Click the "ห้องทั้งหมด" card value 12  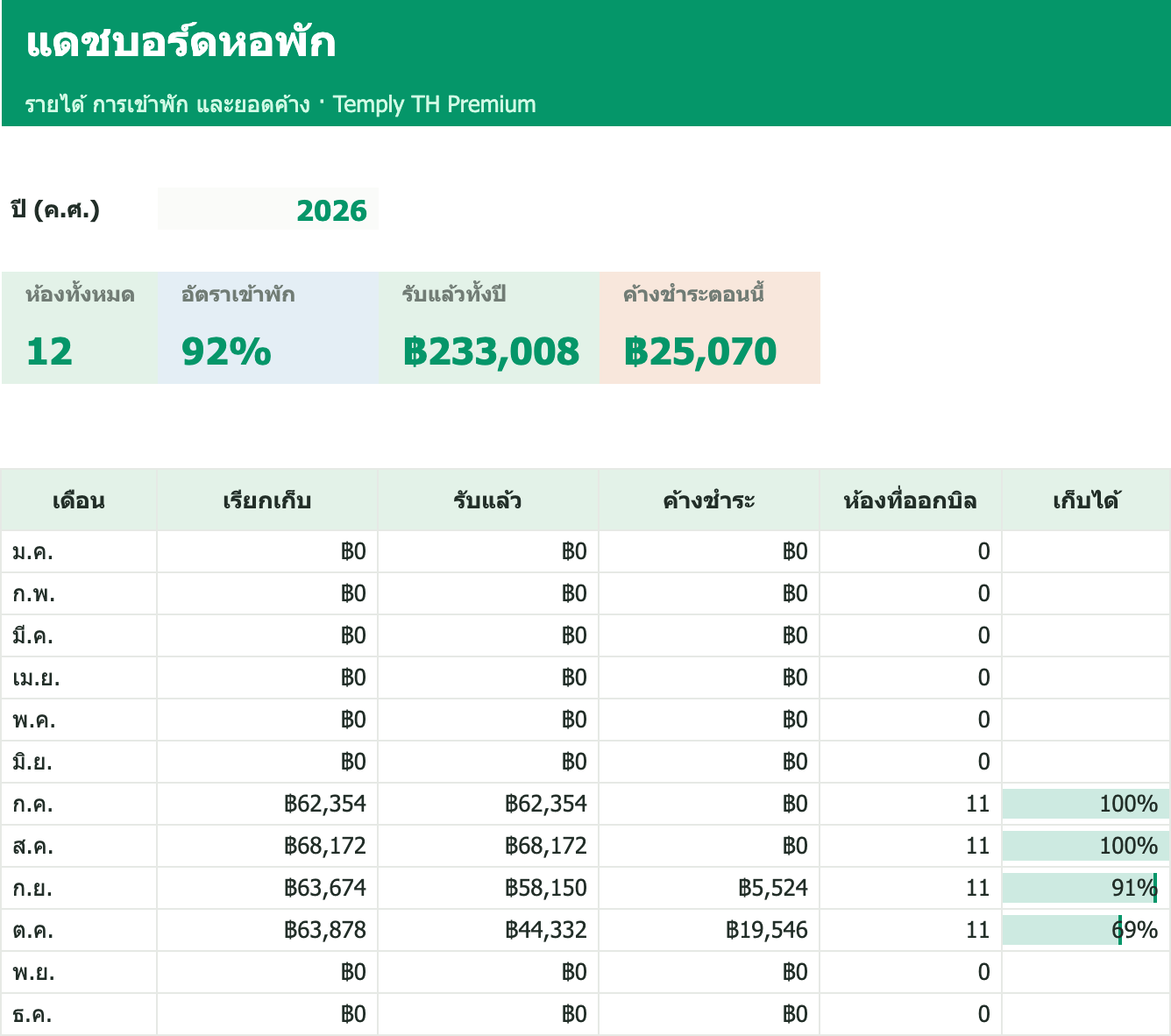point(49,351)
